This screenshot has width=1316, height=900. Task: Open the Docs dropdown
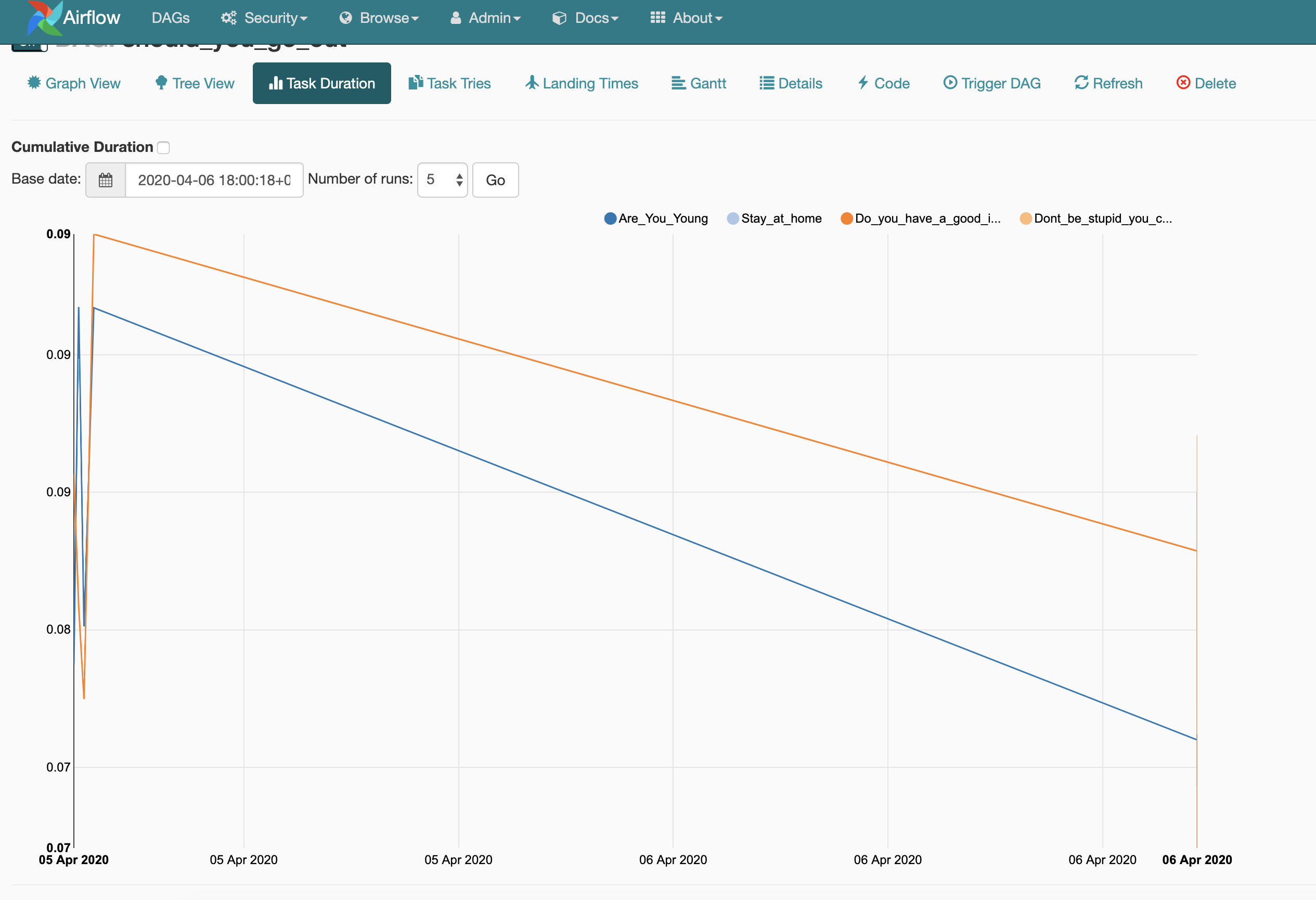[585, 18]
